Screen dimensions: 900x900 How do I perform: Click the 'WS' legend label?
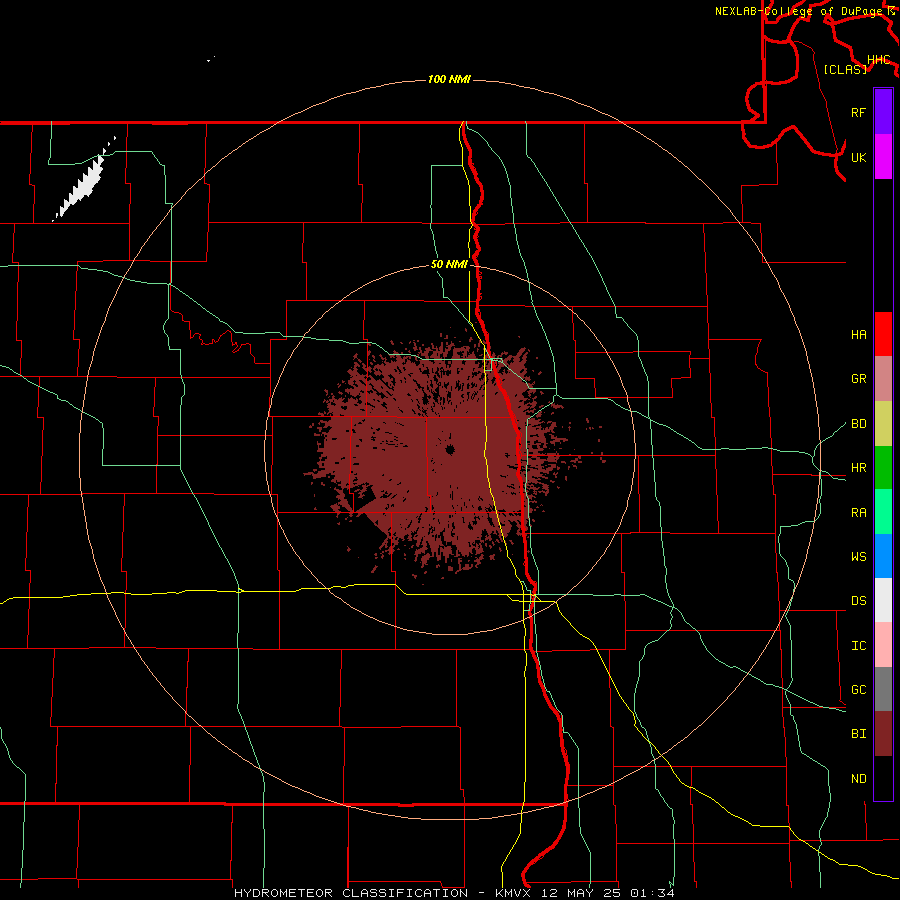(x=858, y=557)
